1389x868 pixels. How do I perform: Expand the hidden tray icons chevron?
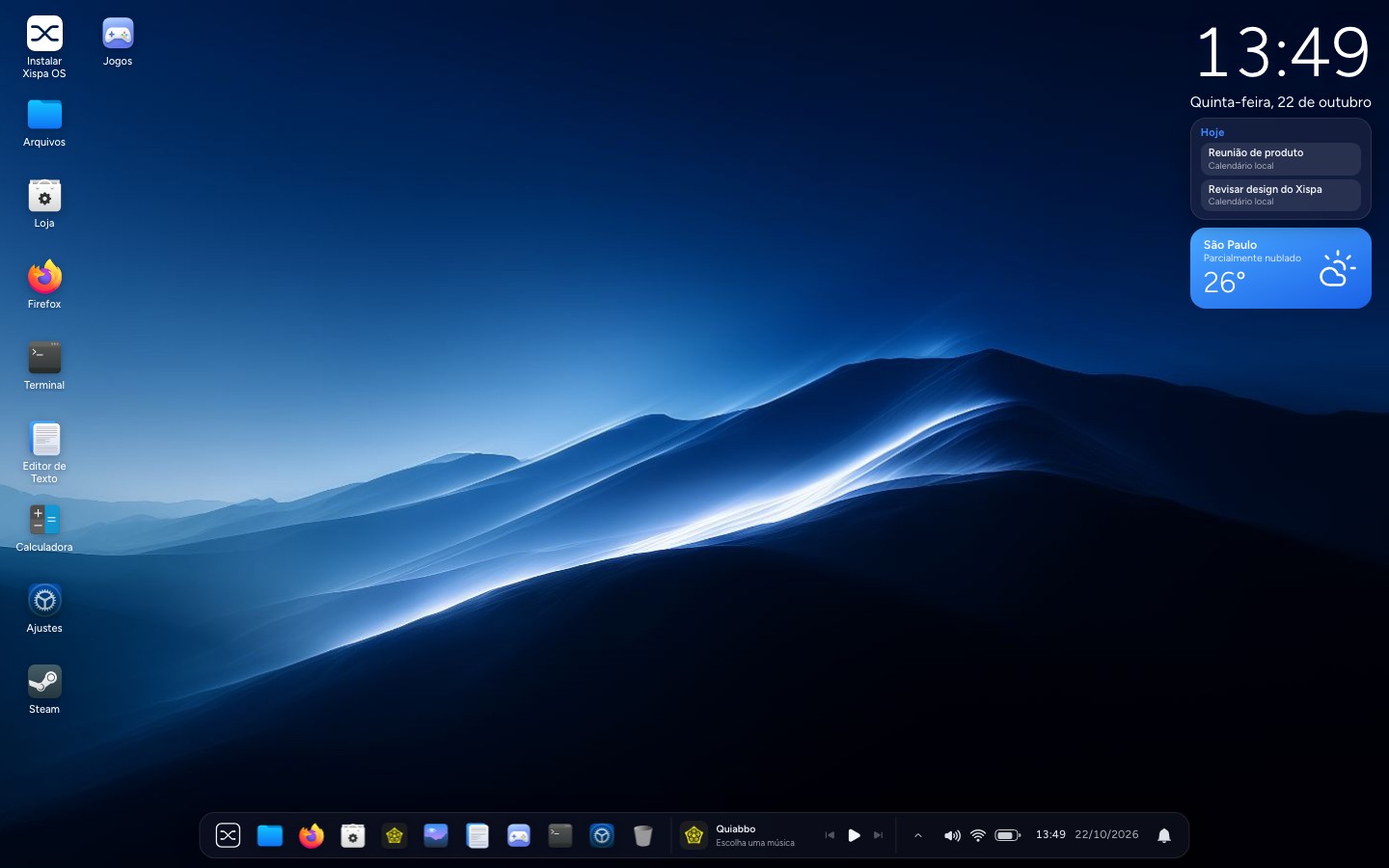pos(918,835)
